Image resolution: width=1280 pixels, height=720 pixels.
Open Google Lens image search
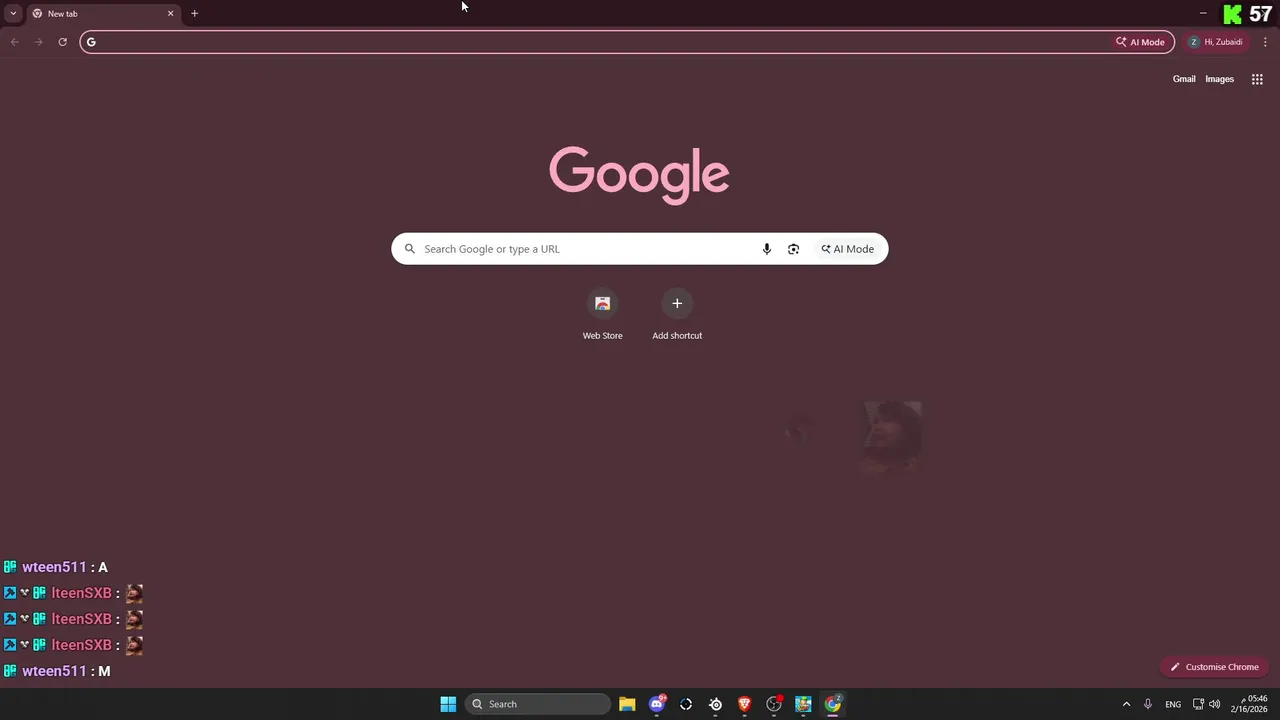(793, 249)
